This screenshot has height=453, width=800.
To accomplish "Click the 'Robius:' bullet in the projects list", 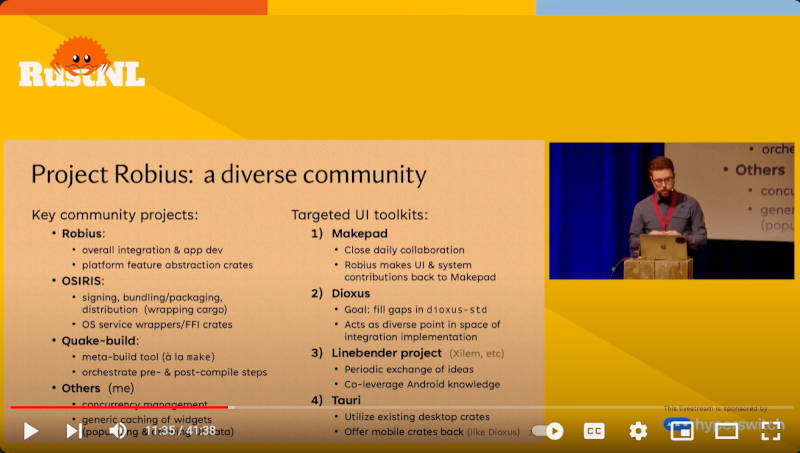I will click(83, 234).
